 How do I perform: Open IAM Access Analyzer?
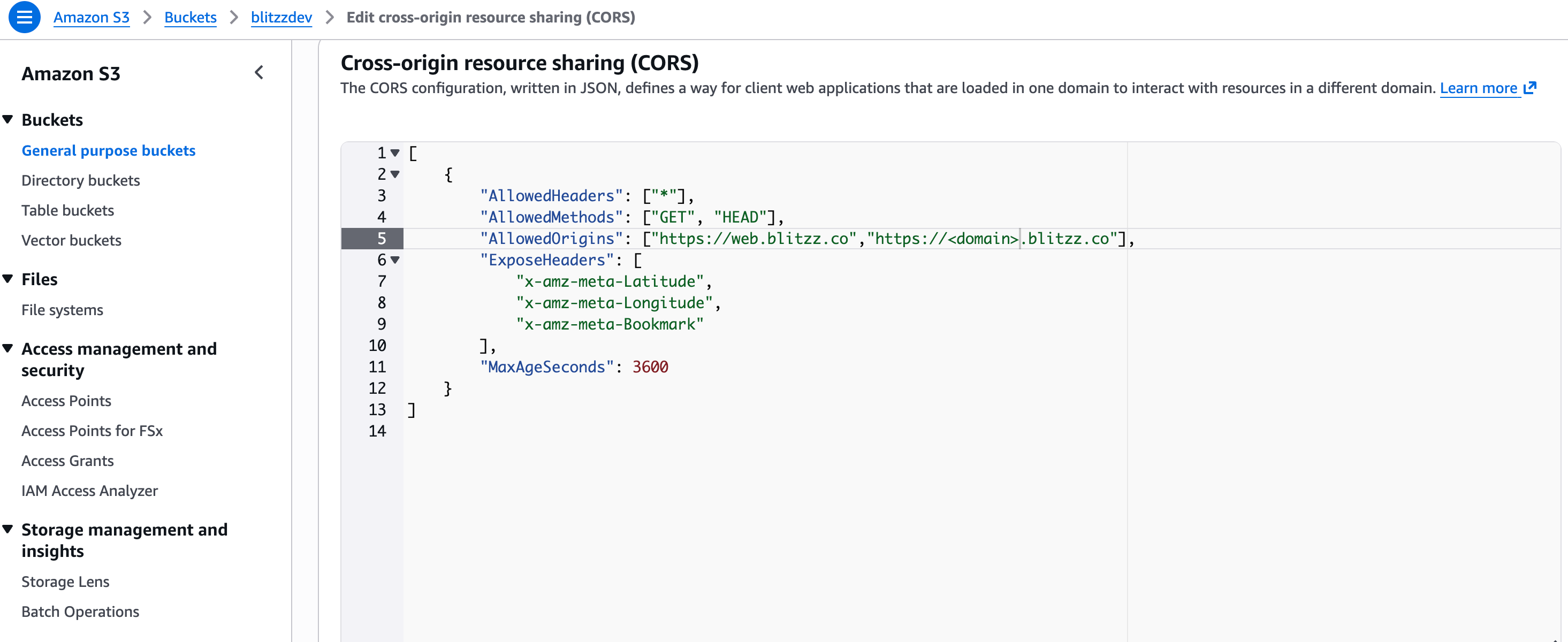89,491
